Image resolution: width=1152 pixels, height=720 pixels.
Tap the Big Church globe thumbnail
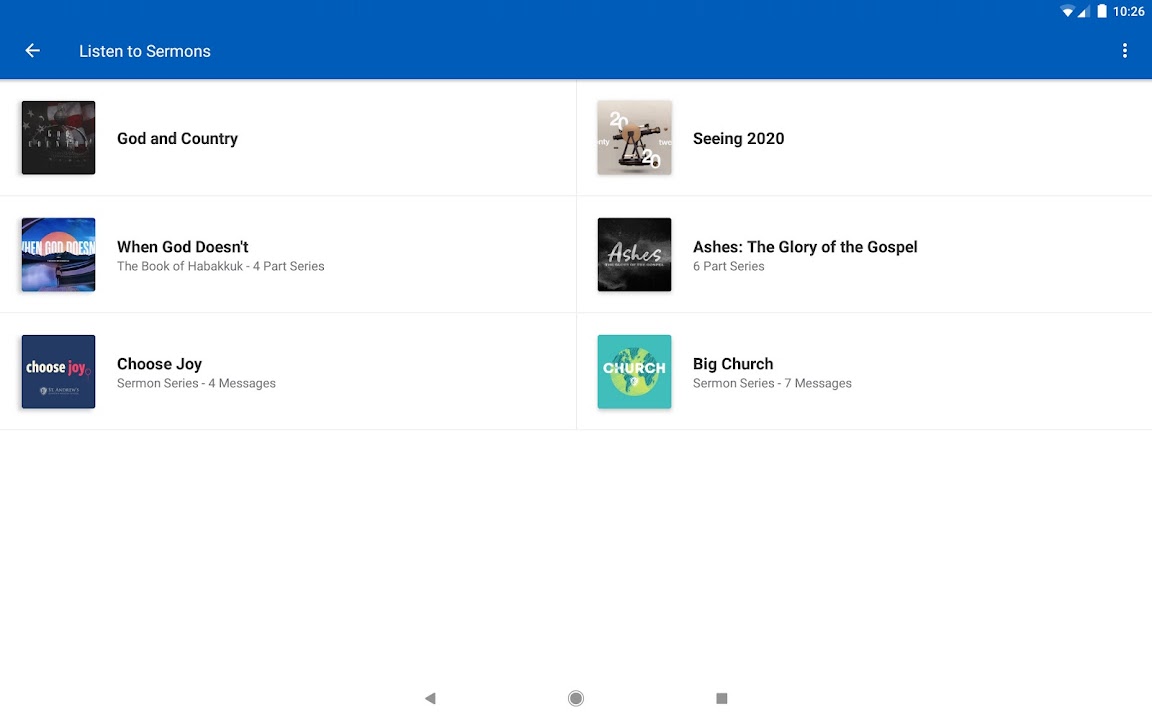tap(634, 372)
